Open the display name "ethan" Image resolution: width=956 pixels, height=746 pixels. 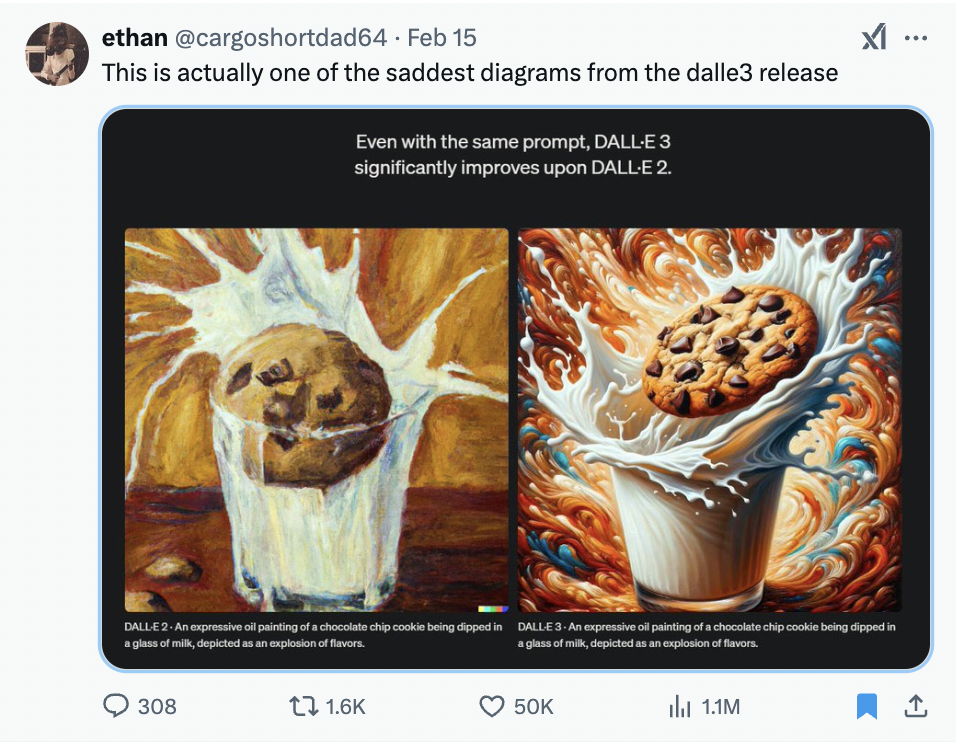tap(135, 38)
